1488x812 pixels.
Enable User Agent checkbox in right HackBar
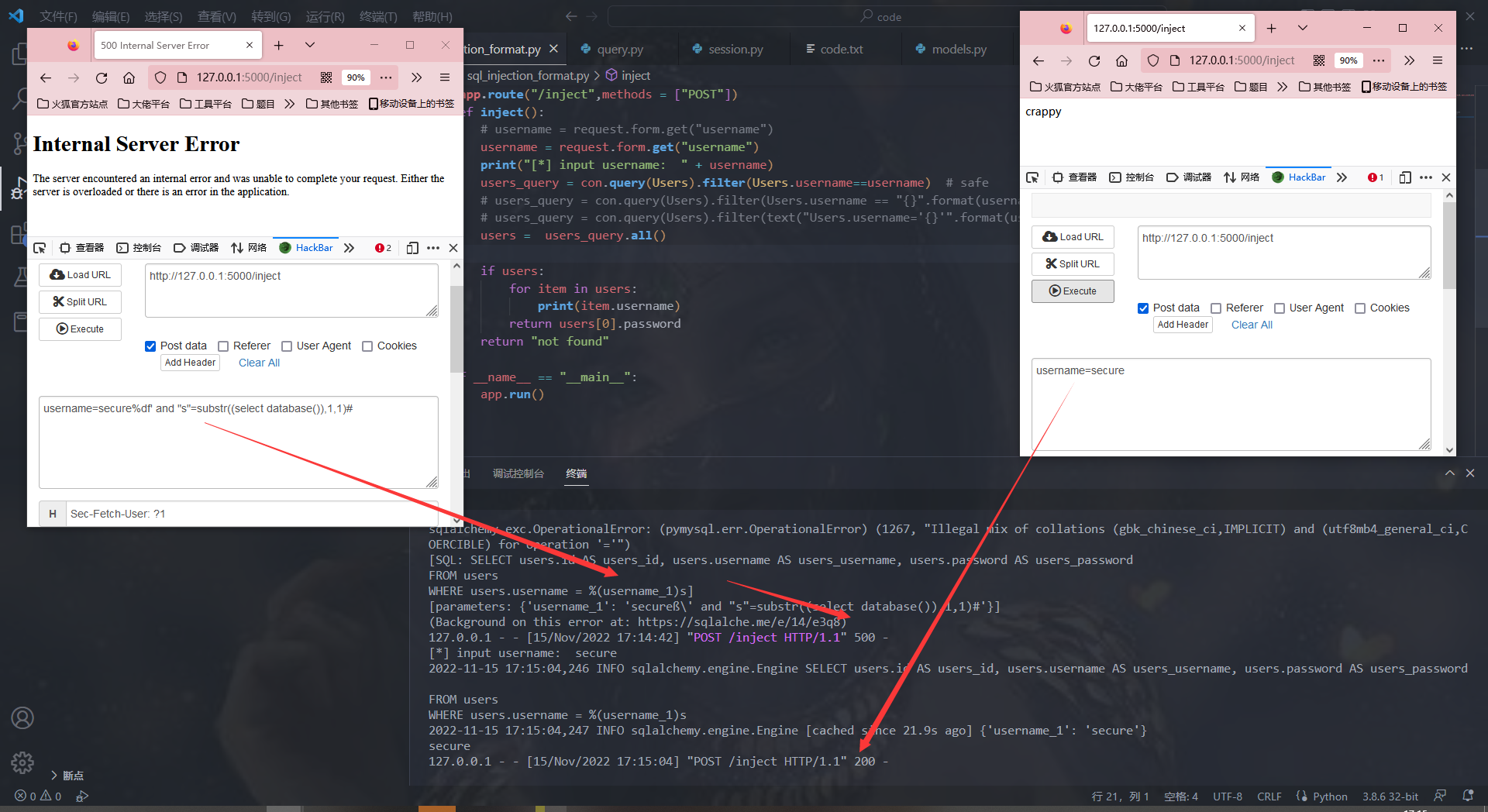pos(1280,308)
